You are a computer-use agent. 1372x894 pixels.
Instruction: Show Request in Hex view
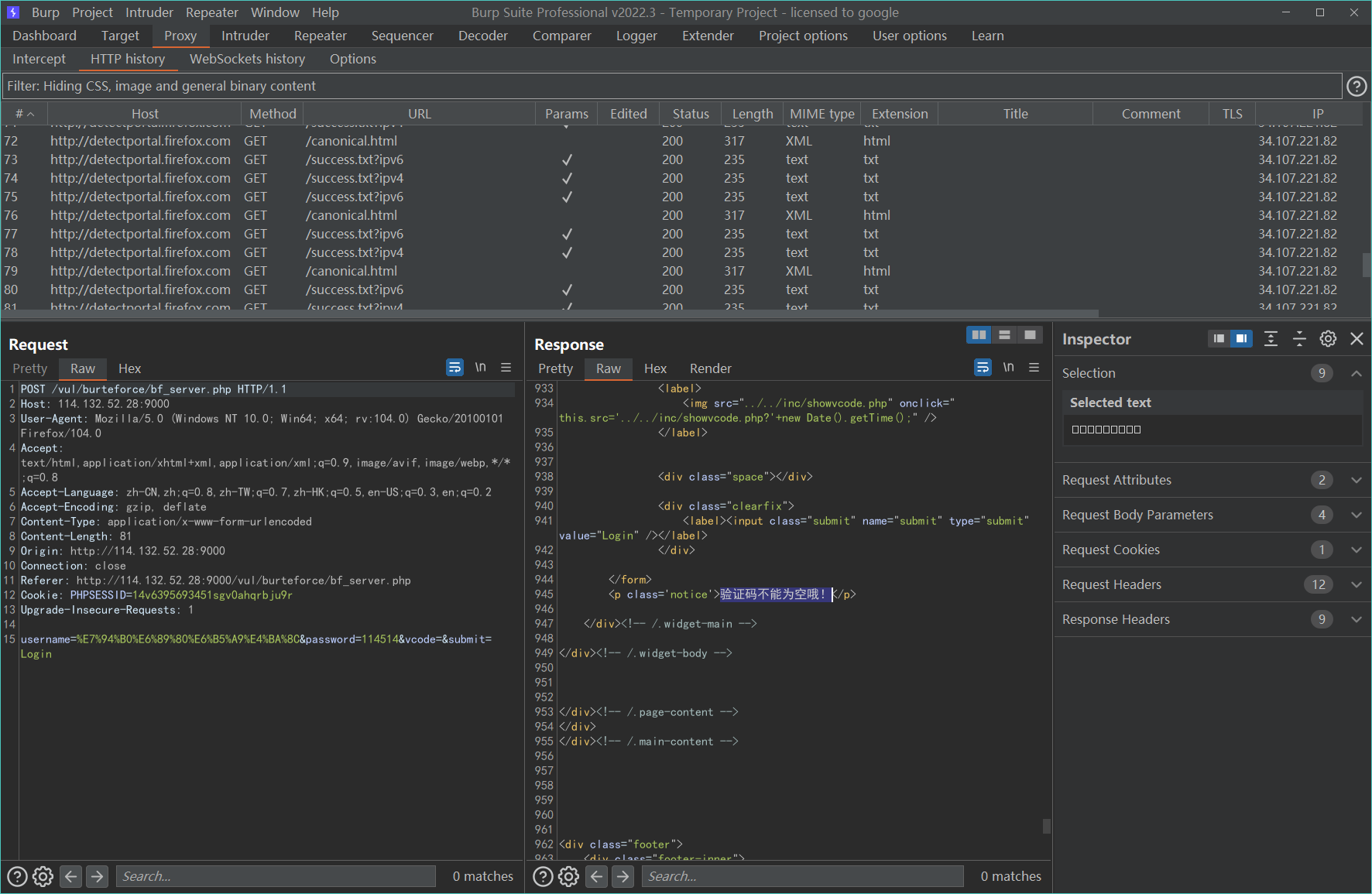coord(129,368)
